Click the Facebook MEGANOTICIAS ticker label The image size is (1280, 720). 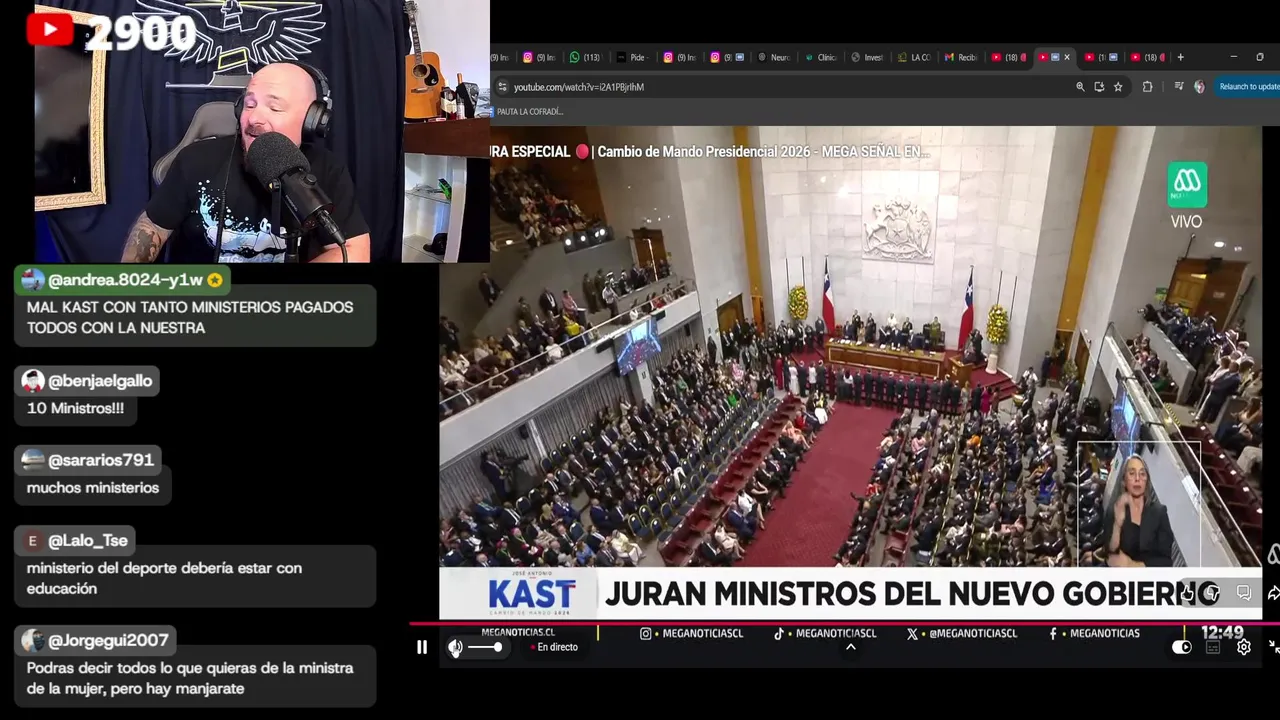click(1095, 633)
